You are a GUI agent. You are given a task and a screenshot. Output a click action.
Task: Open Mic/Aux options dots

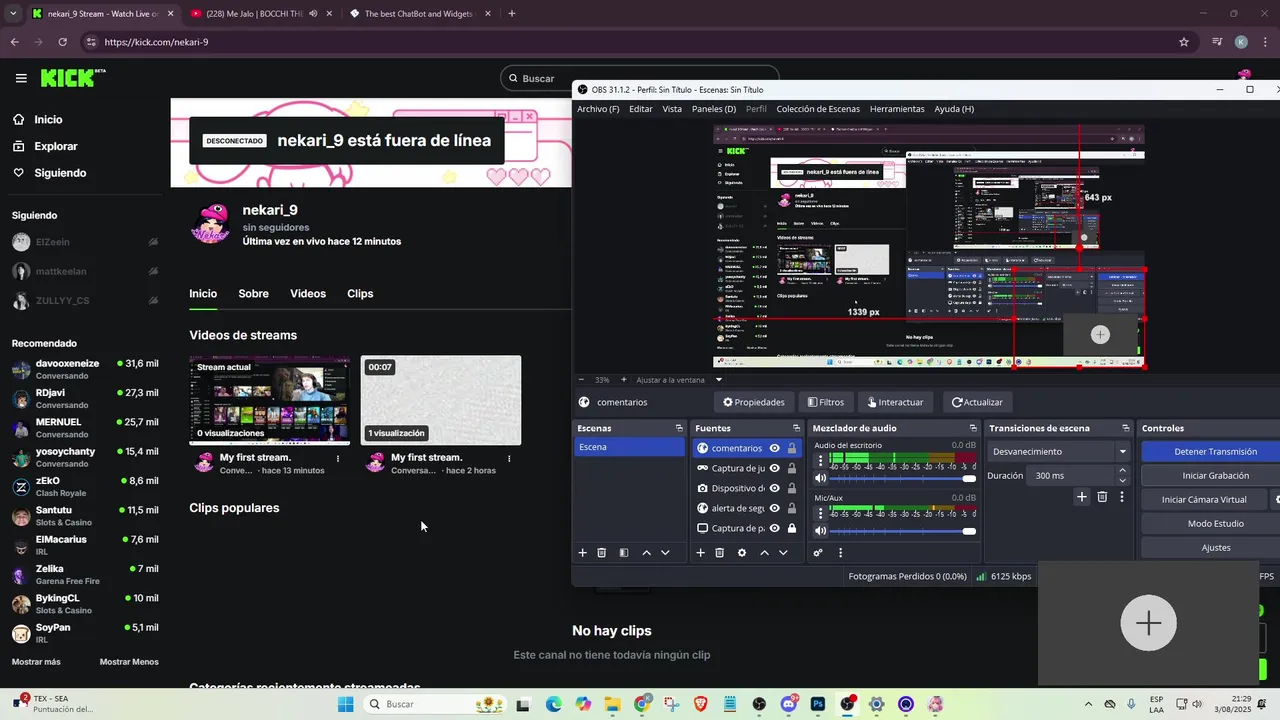pos(821,514)
